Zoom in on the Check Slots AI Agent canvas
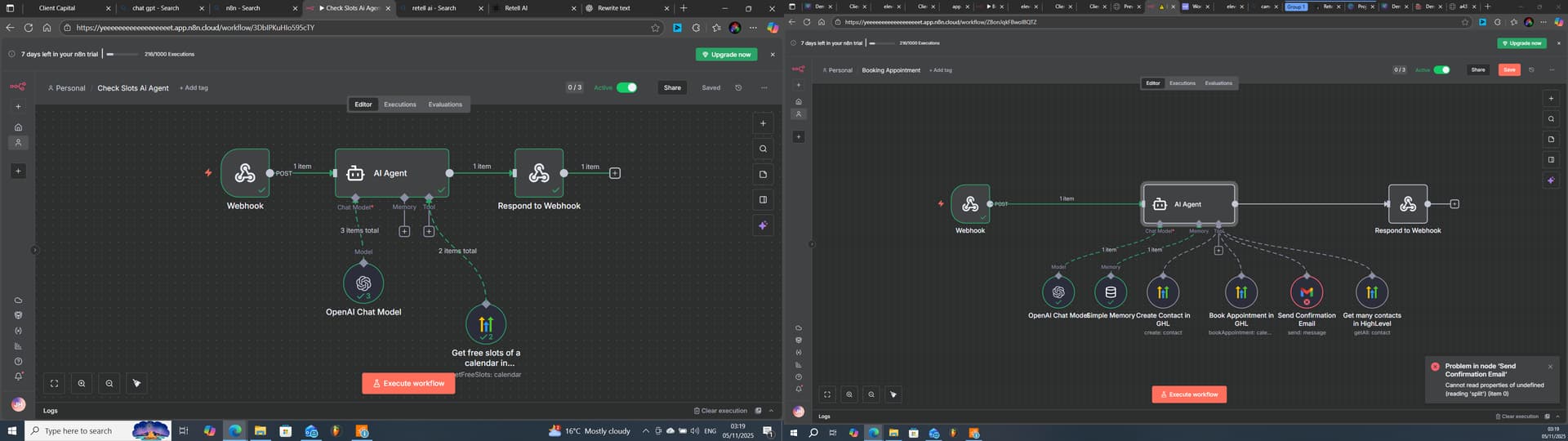The image size is (1568, 441). [x=82, y=383]
